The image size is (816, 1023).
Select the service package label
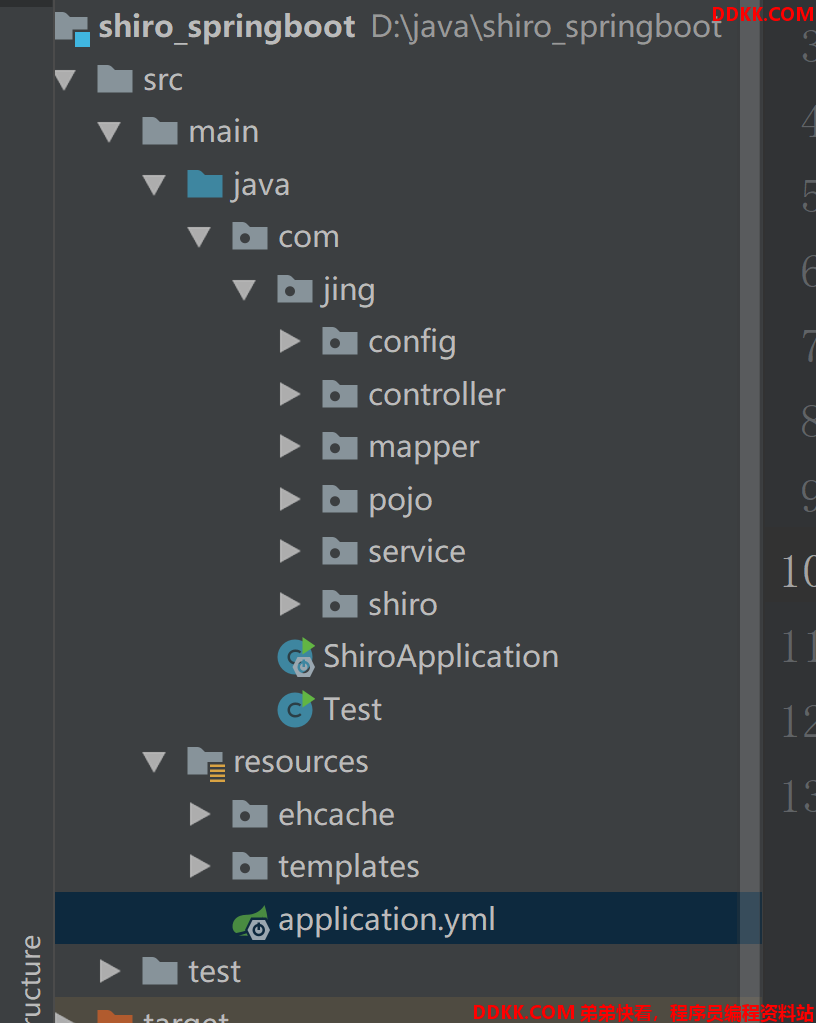417,552
